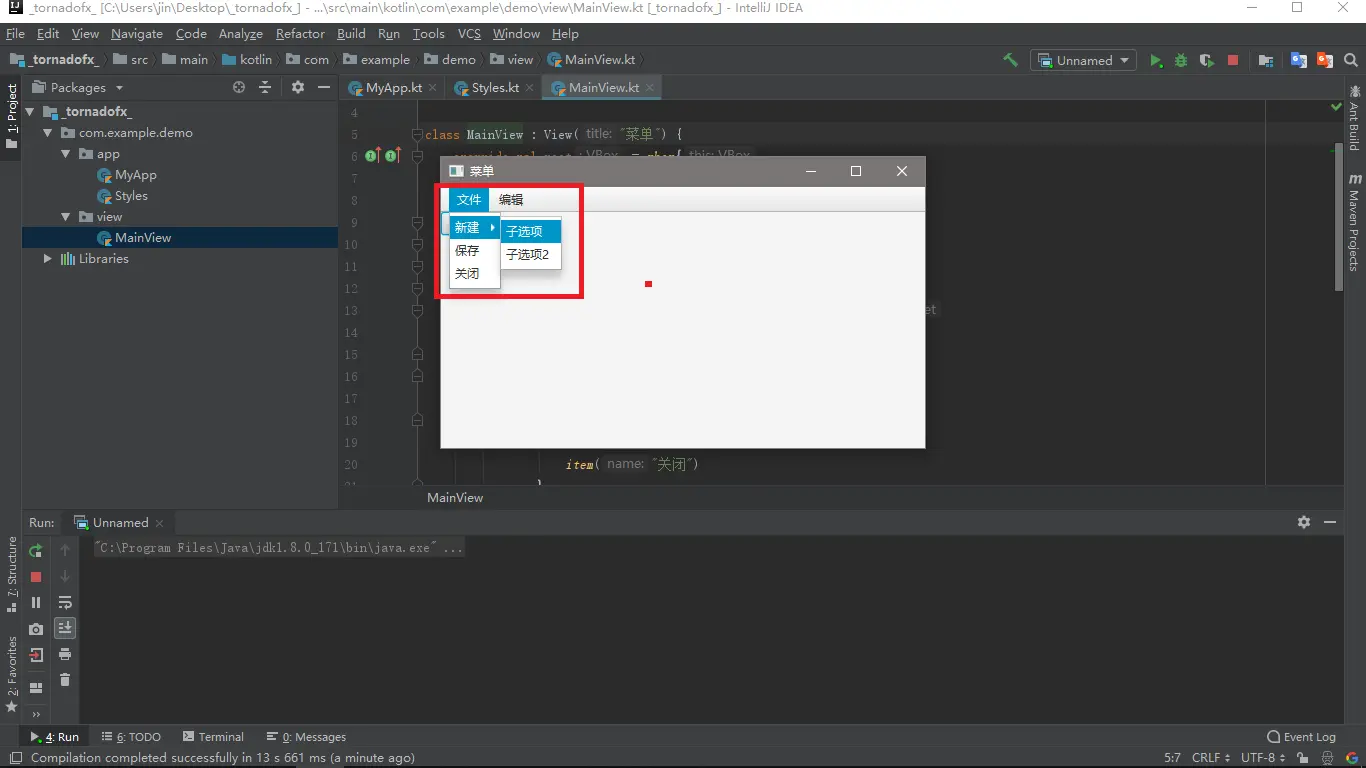Expand more Run panel actions chevrons

click(x=36, y=714)
